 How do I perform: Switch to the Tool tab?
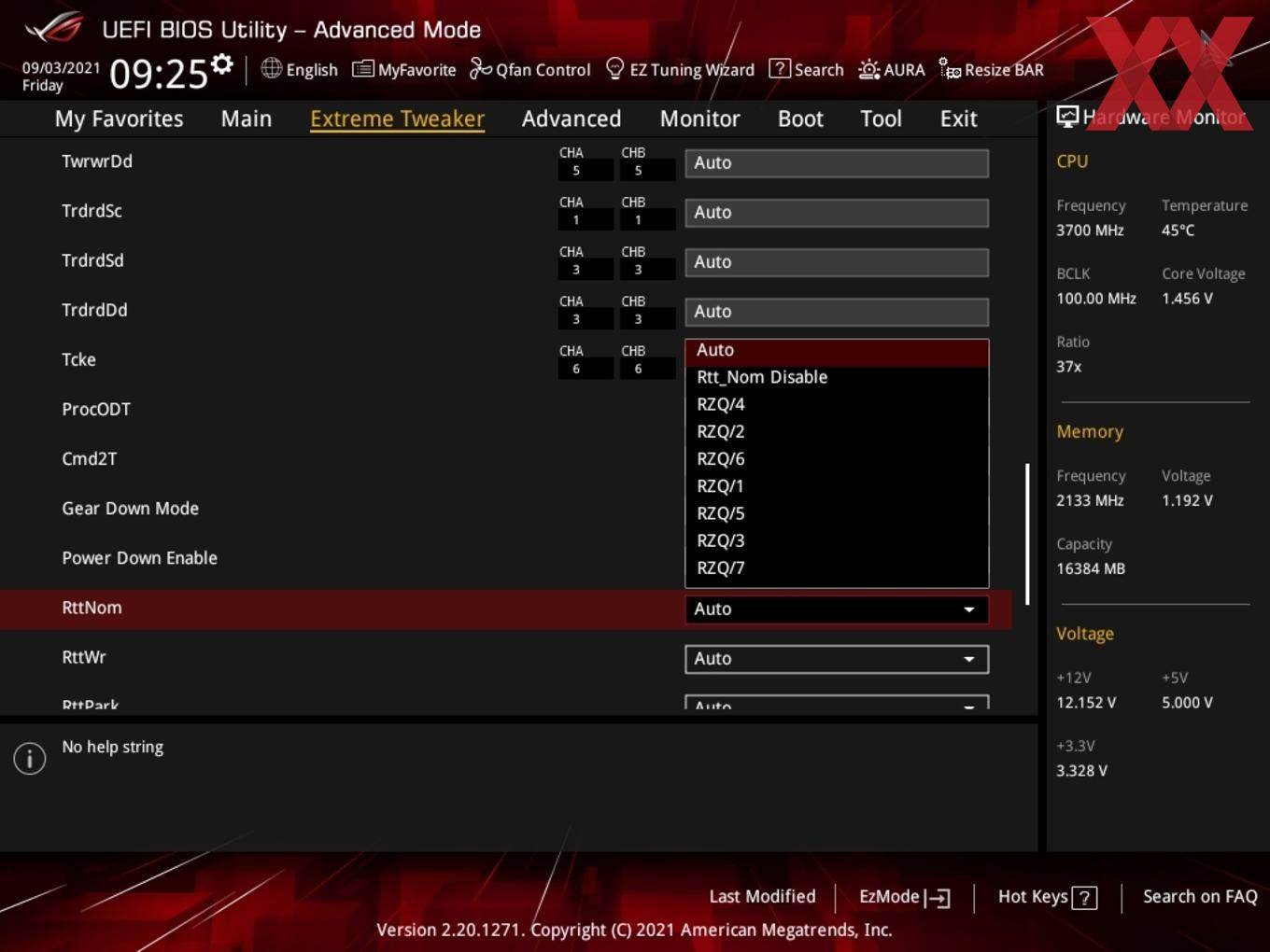(881, 119)
